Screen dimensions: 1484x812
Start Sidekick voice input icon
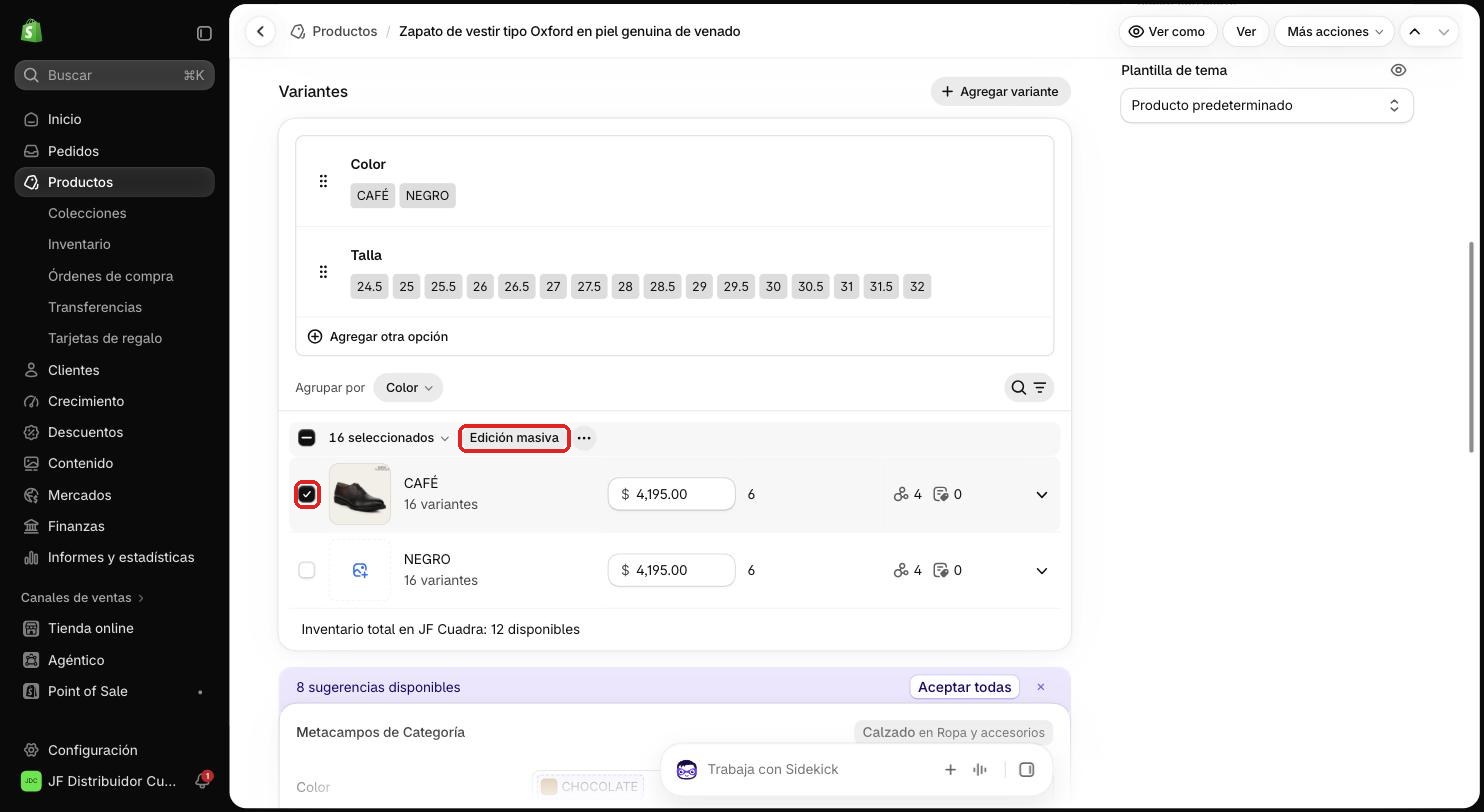click(980, 769)
